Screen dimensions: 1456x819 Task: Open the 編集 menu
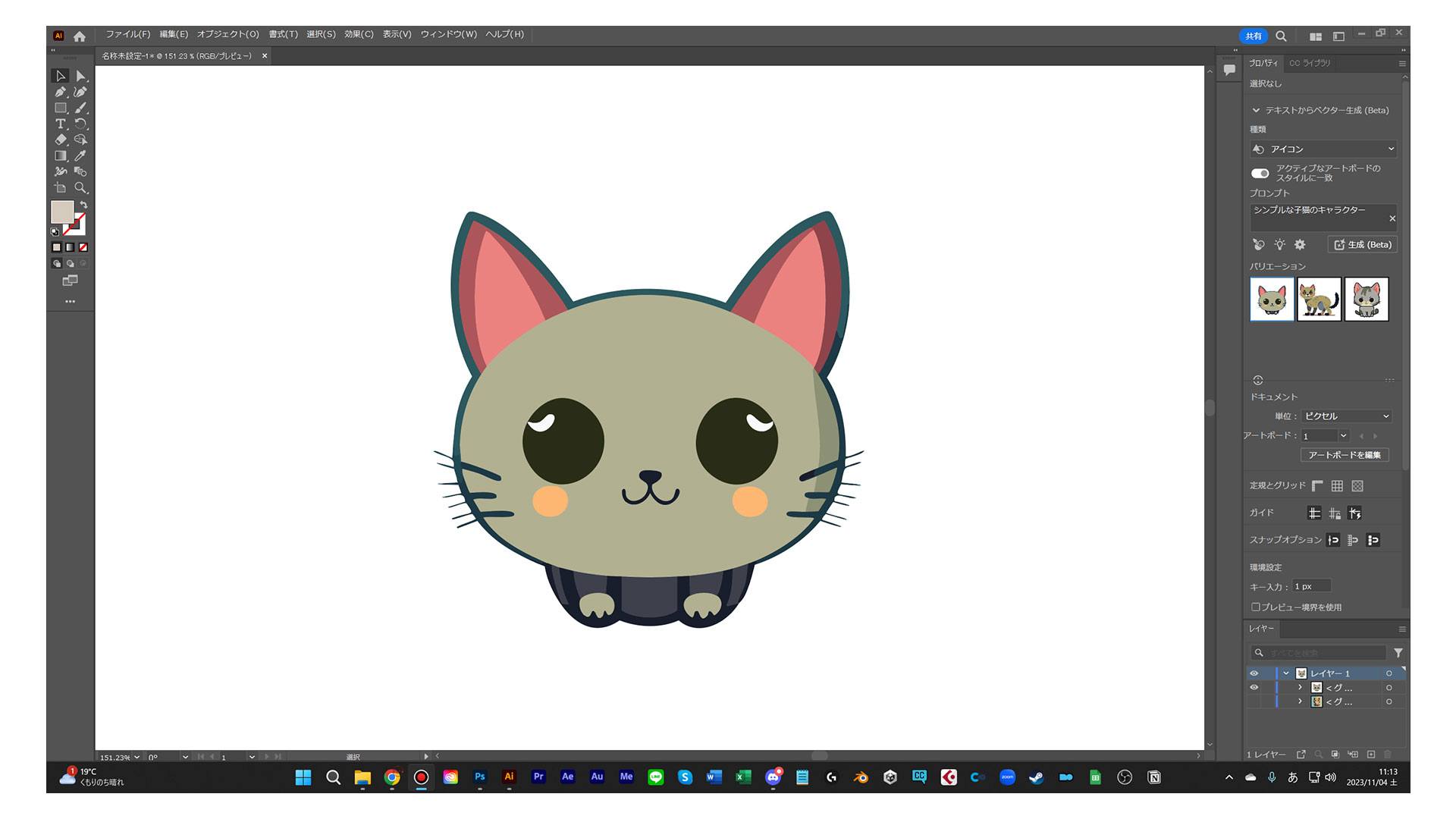(173, 34)
